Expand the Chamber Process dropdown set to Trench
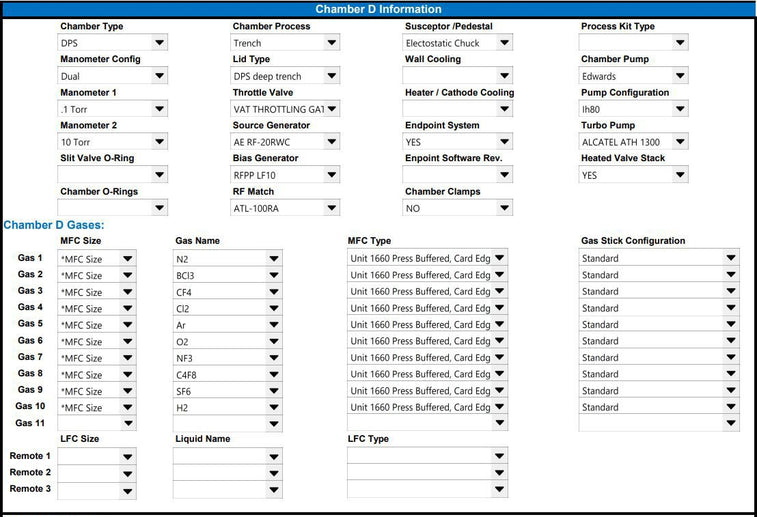 coord(285,42)
